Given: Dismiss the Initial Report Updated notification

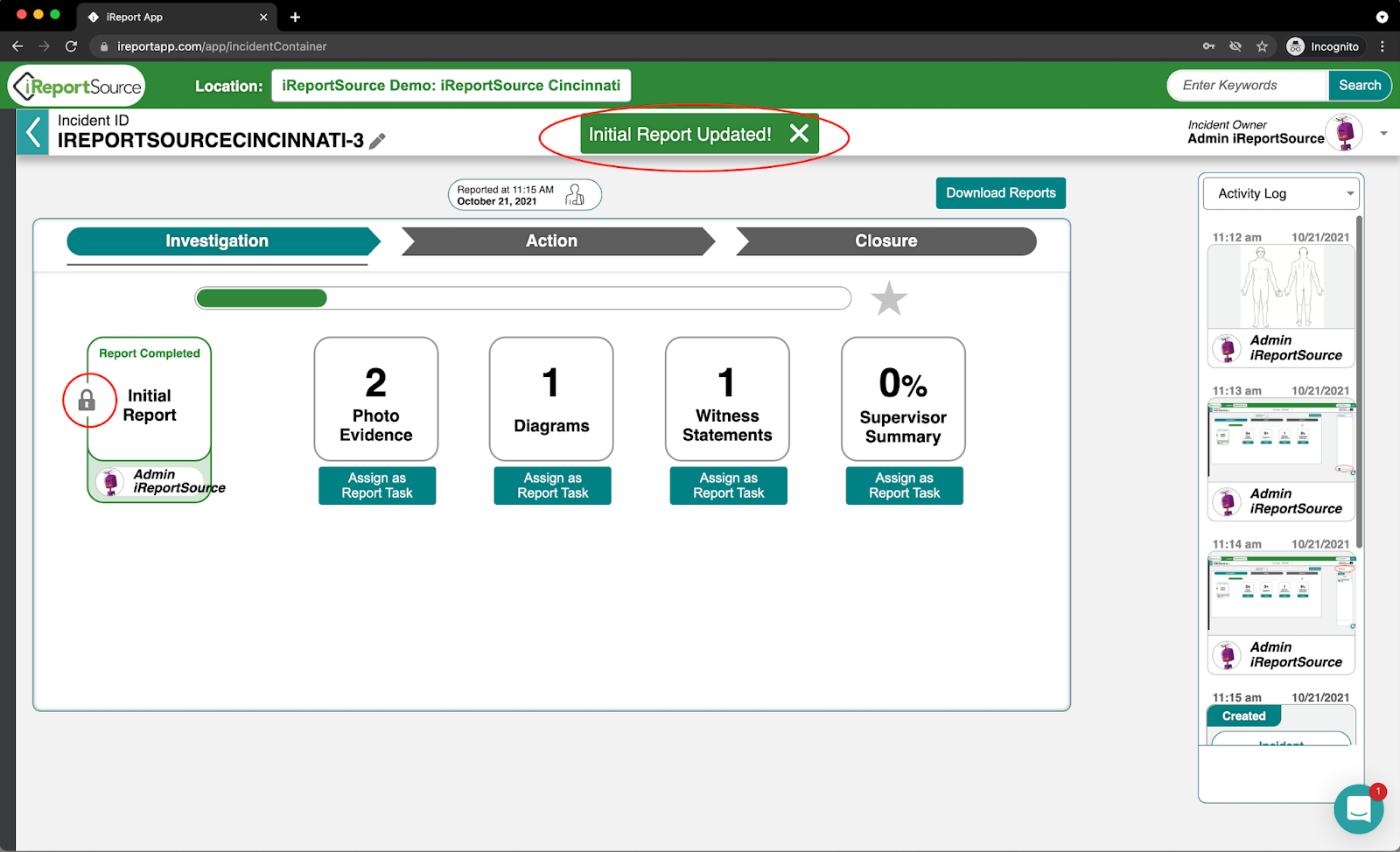Looking at the screenshot, I should (799, 133).
